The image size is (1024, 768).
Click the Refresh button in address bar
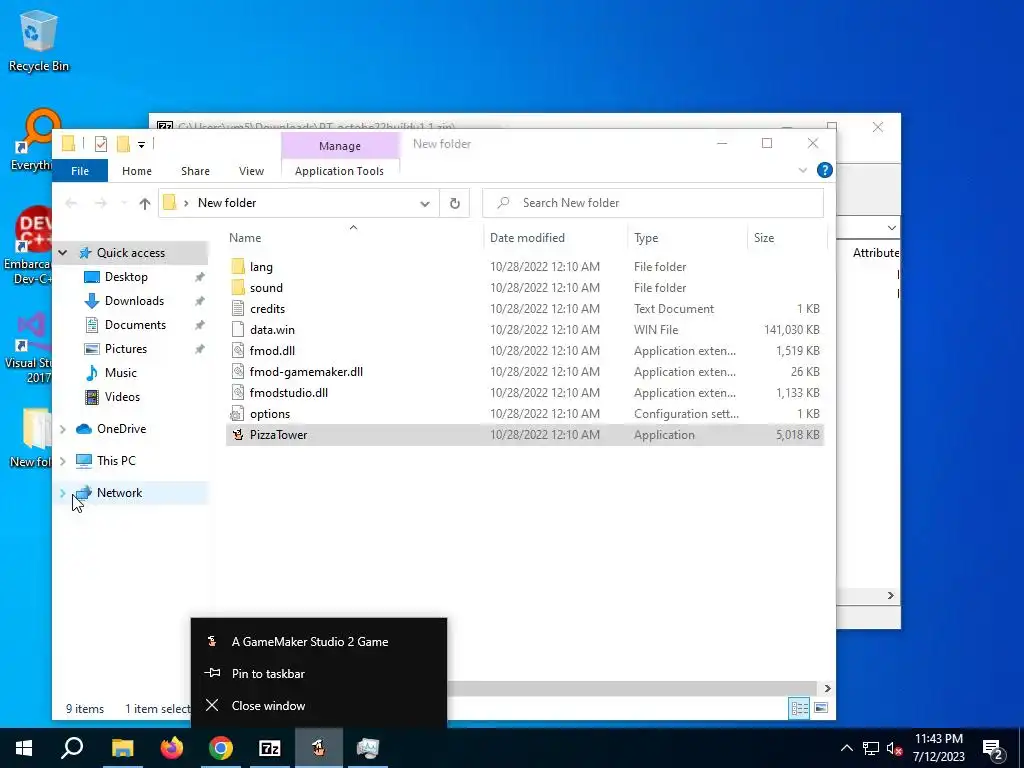pyautogui.click(x=455, y=203)
